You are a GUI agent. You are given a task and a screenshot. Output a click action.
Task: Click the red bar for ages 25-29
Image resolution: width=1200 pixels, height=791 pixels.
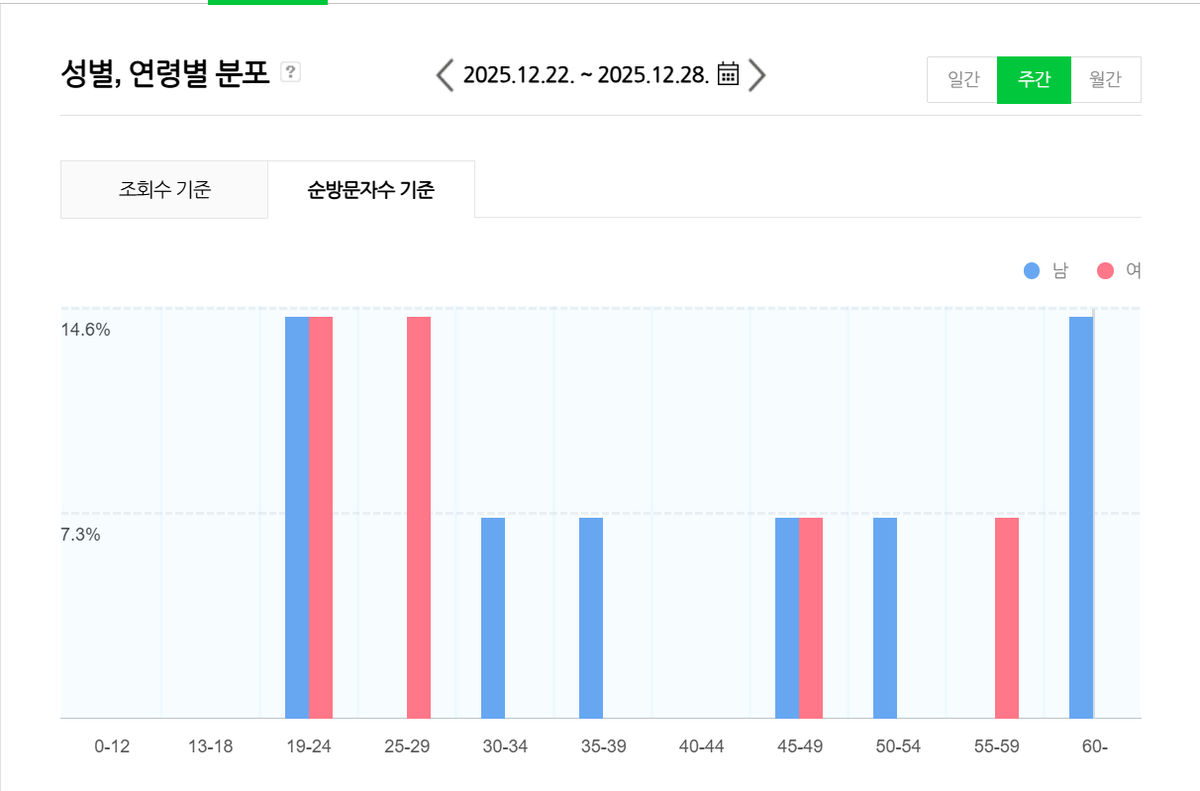click(418, 500)
